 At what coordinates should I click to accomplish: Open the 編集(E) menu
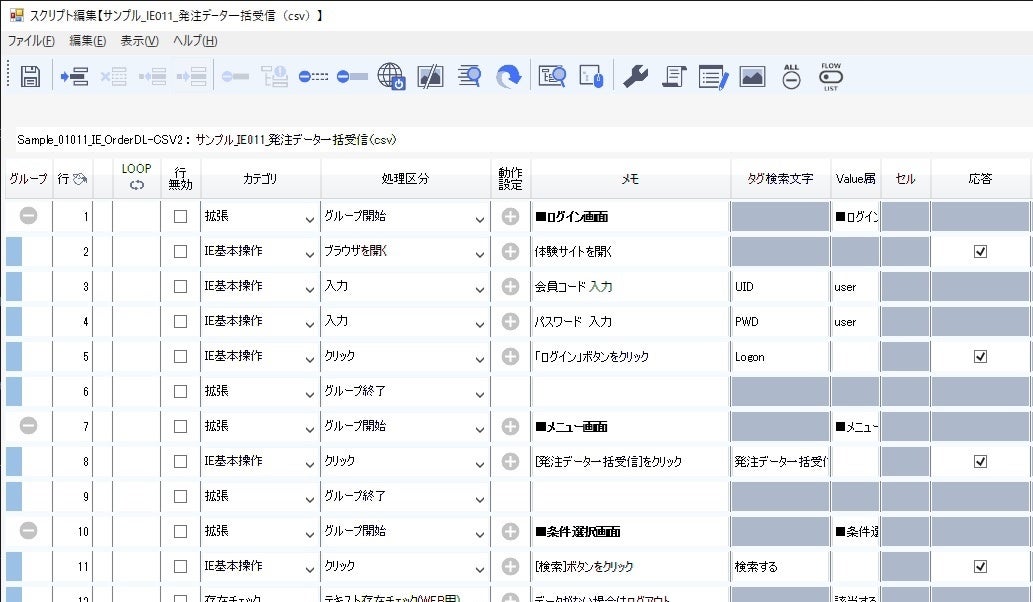(88, 41)
